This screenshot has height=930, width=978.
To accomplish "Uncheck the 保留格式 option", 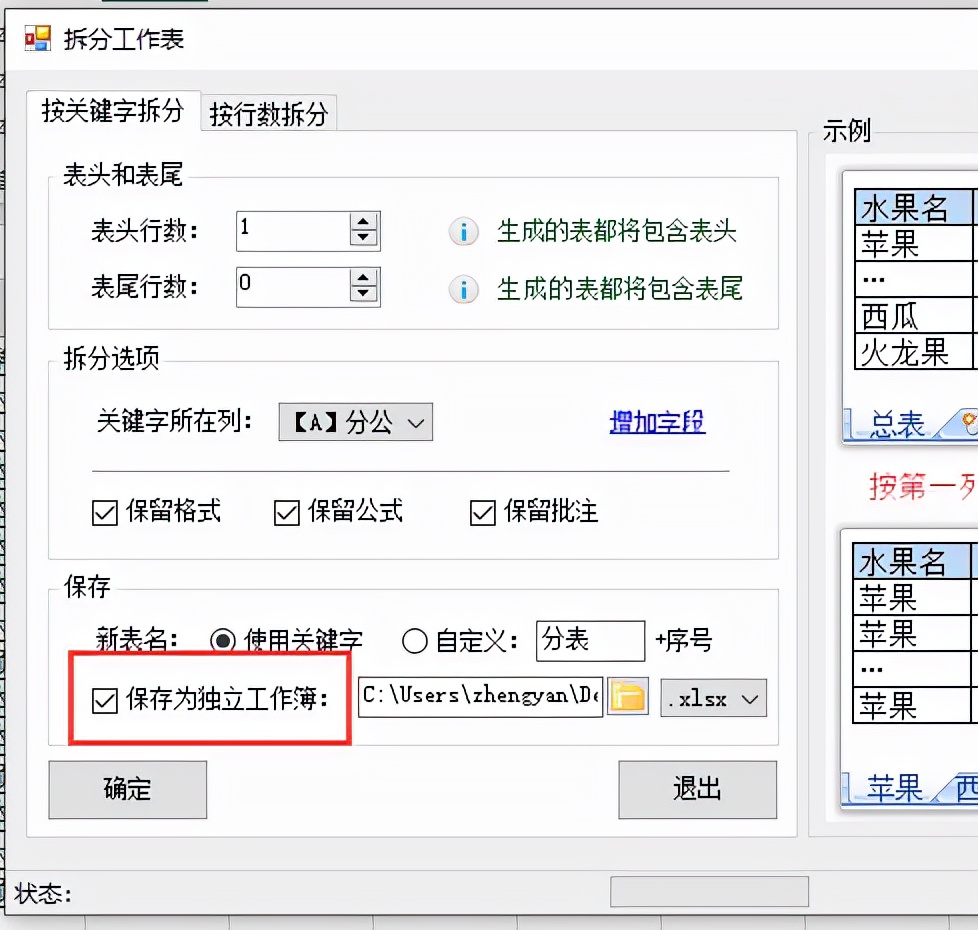I will [104, 512].
